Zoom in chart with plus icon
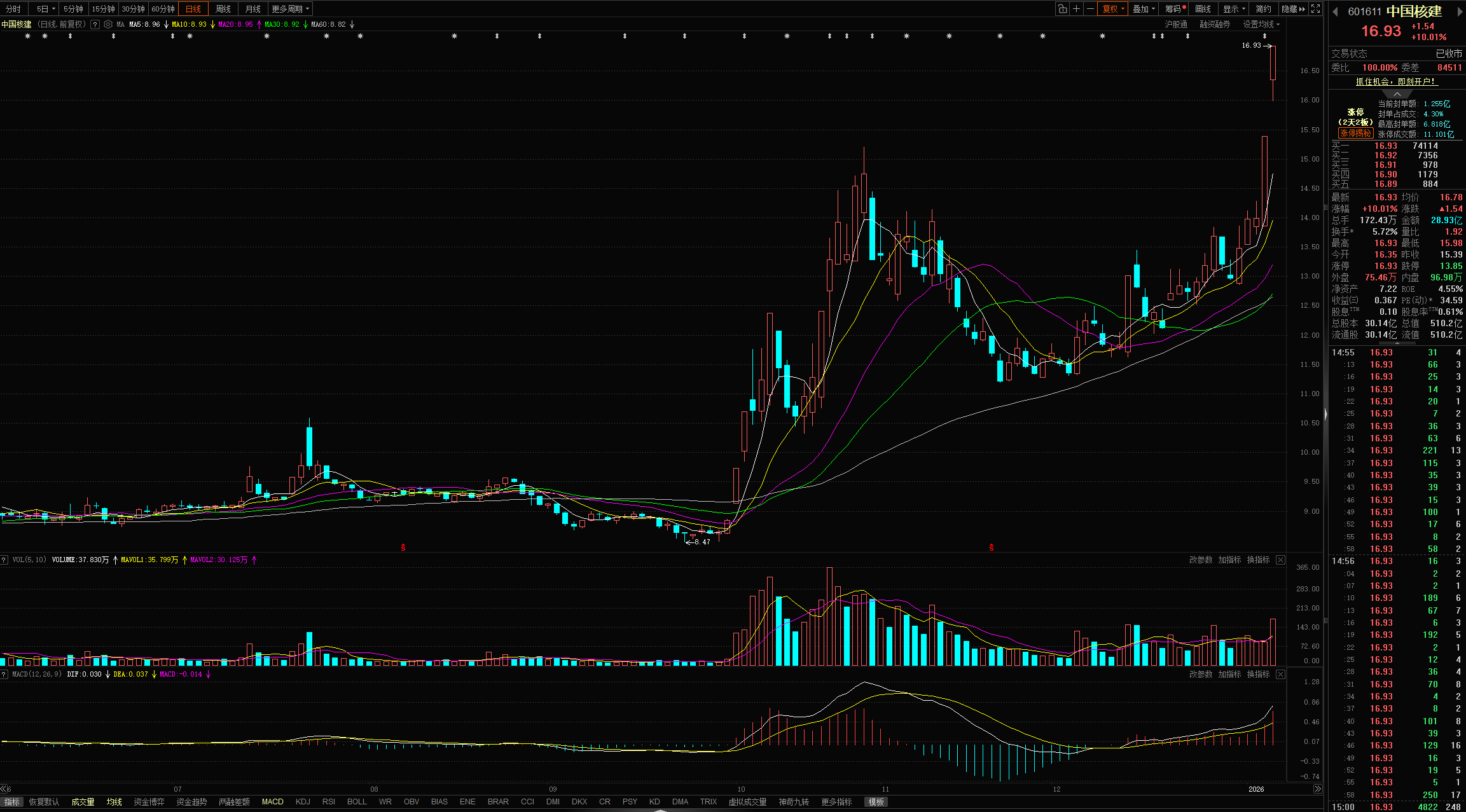1466x812 pixels. coord(1076,9)
